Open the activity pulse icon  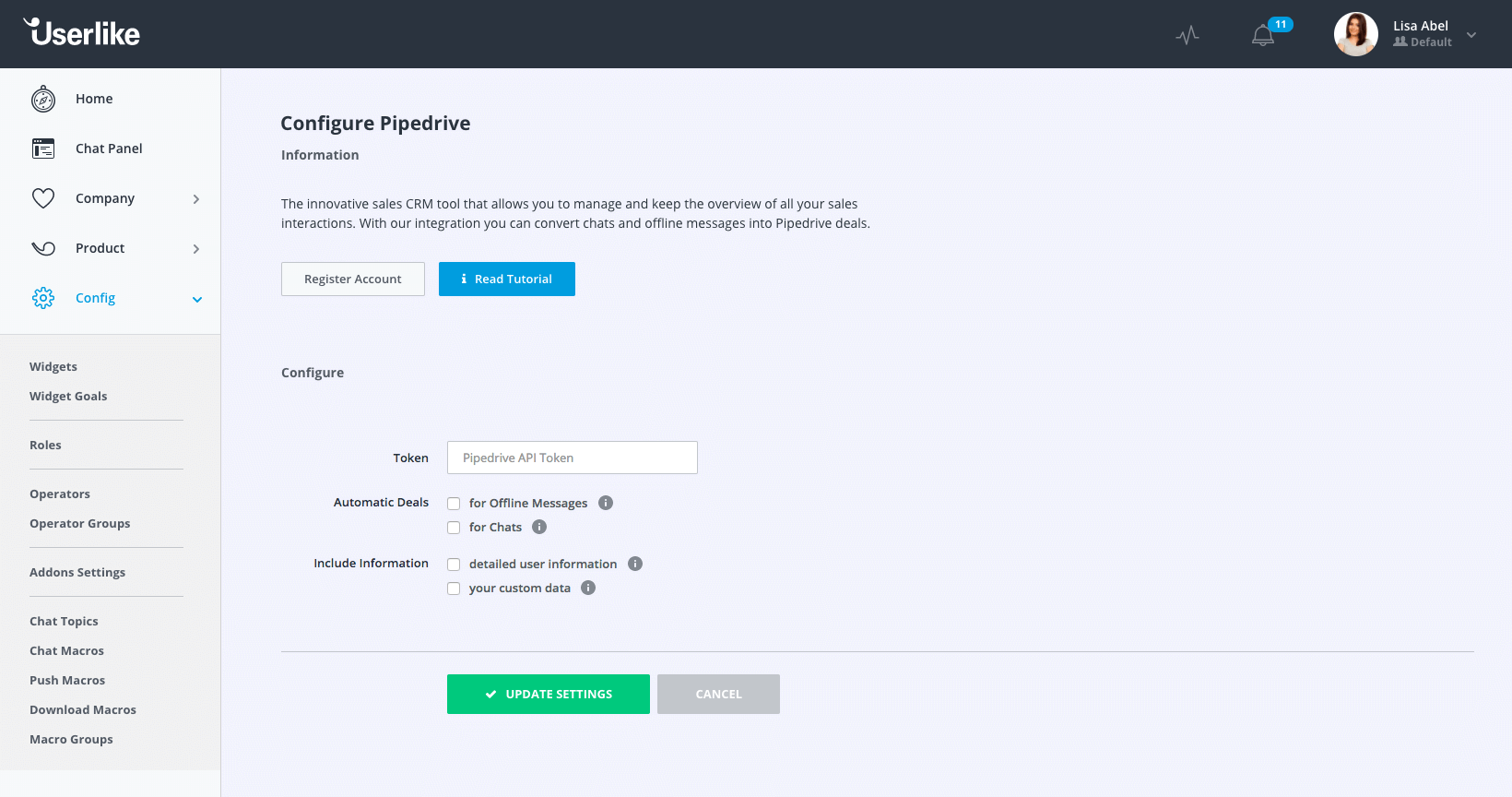pyautogui.click(x=1187, y=35)
